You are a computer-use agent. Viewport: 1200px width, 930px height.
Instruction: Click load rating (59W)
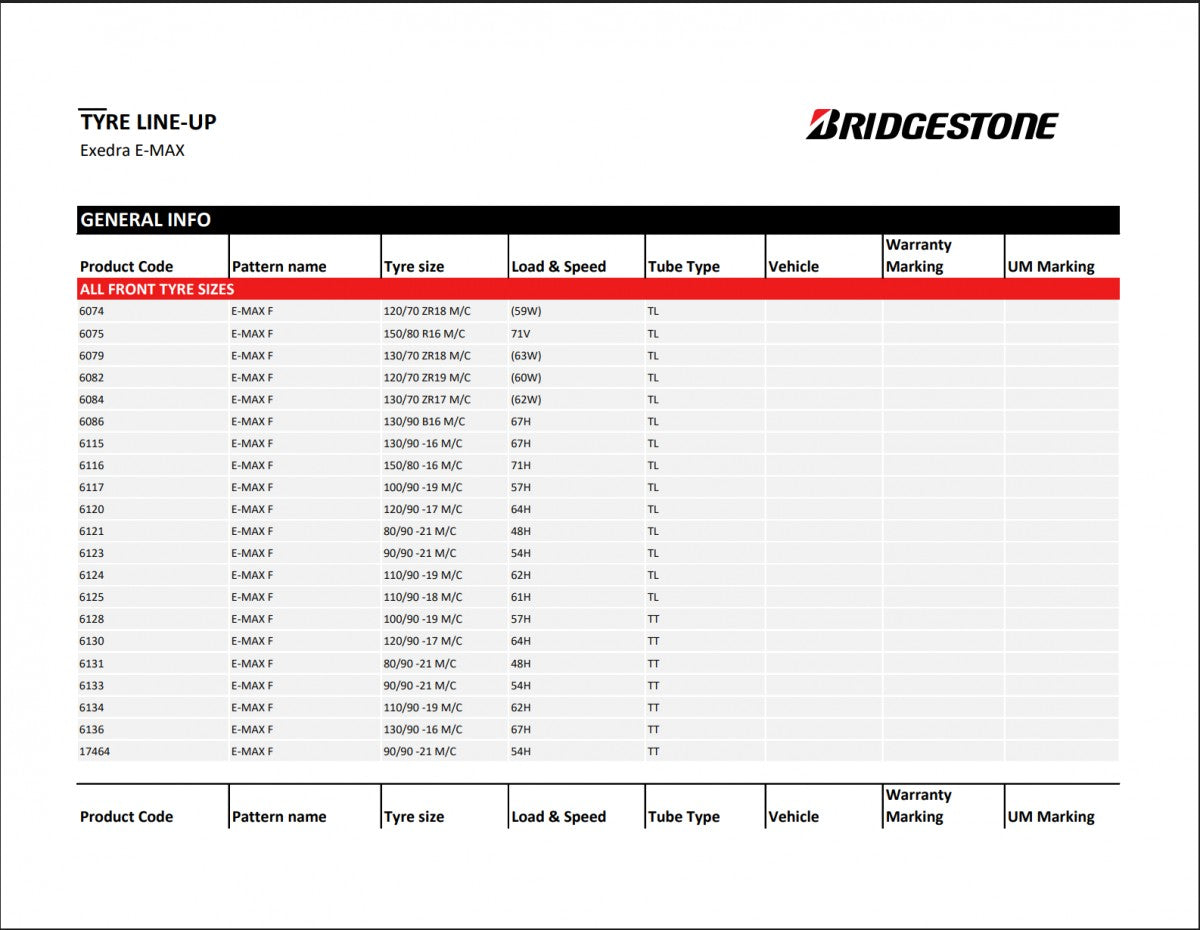tap(526, 311)
